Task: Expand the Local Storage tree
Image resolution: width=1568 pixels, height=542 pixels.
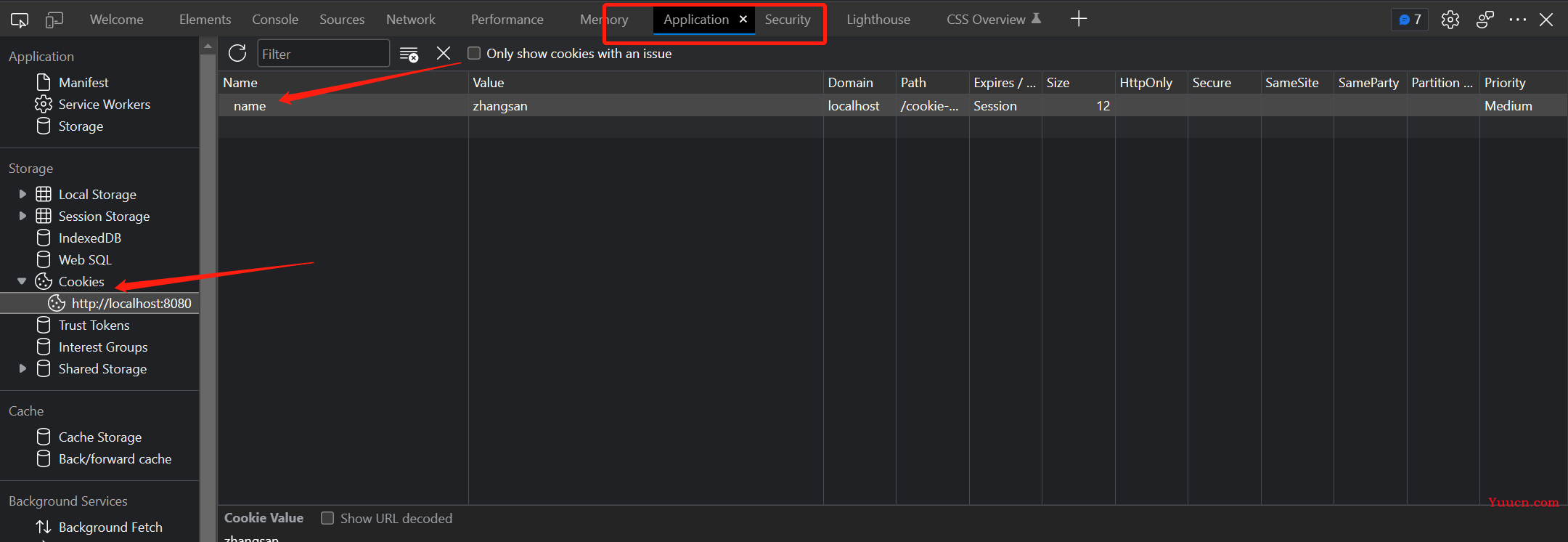Action: point(23,194)
